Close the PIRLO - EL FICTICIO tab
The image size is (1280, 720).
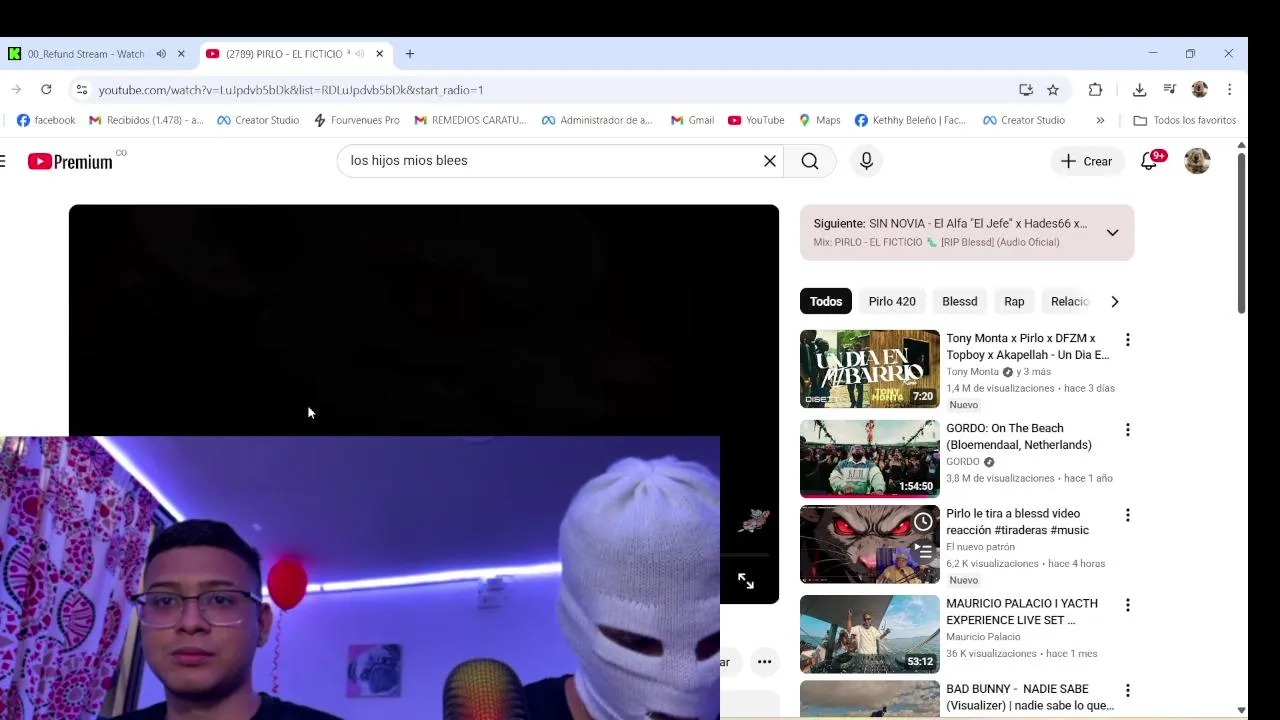[x=379, y=54]
